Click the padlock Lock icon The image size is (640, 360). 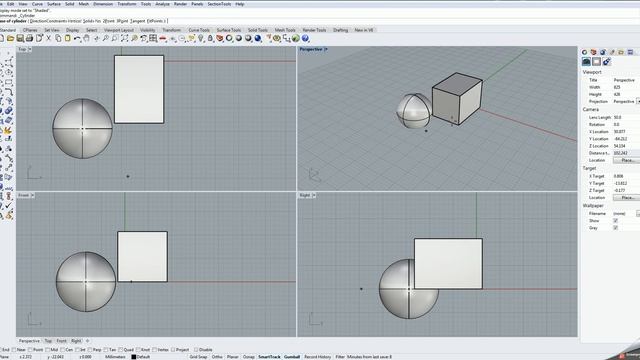210,38
